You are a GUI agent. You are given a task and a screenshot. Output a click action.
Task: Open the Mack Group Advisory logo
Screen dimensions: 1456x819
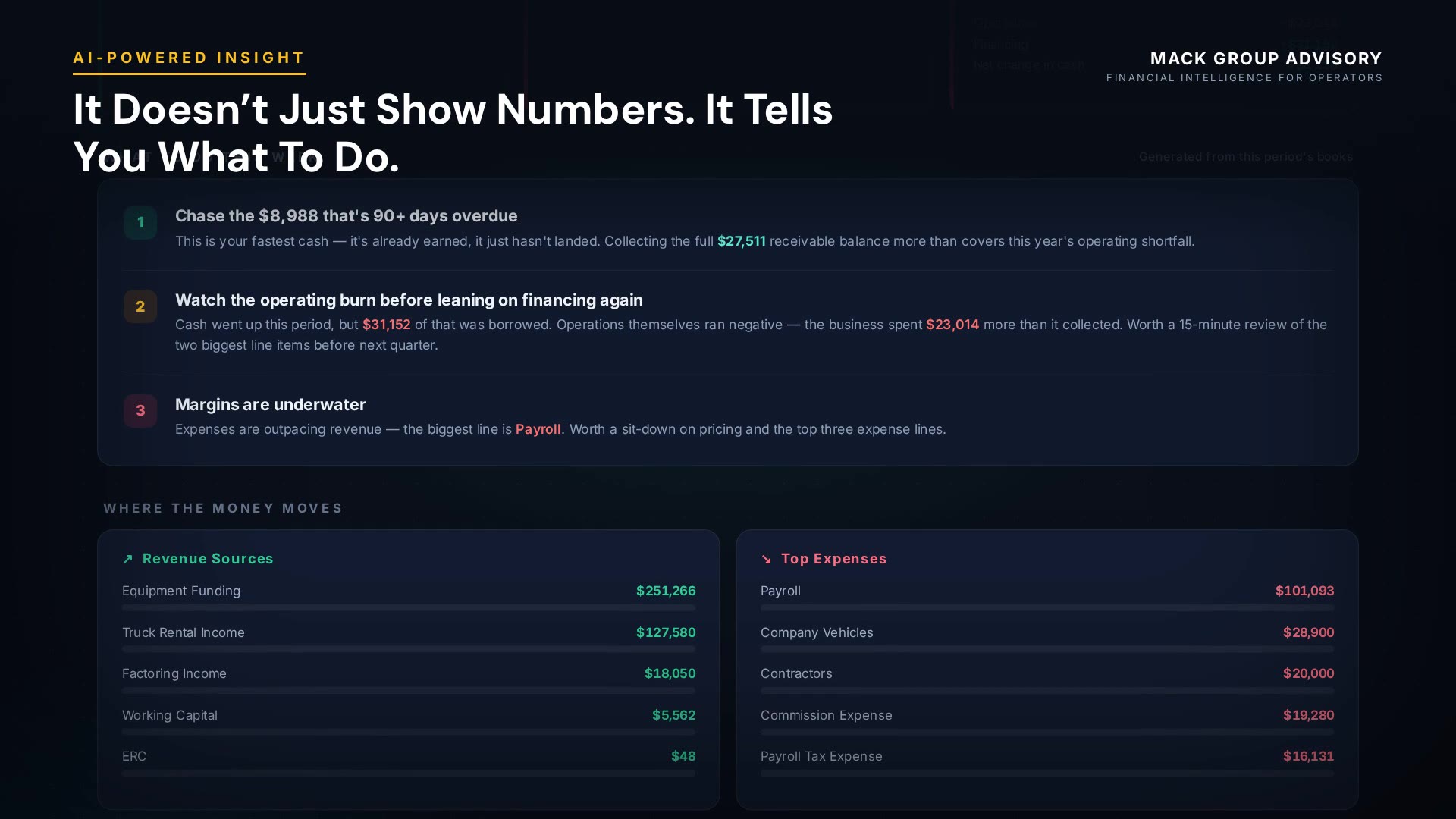(x=1244, y=66)
